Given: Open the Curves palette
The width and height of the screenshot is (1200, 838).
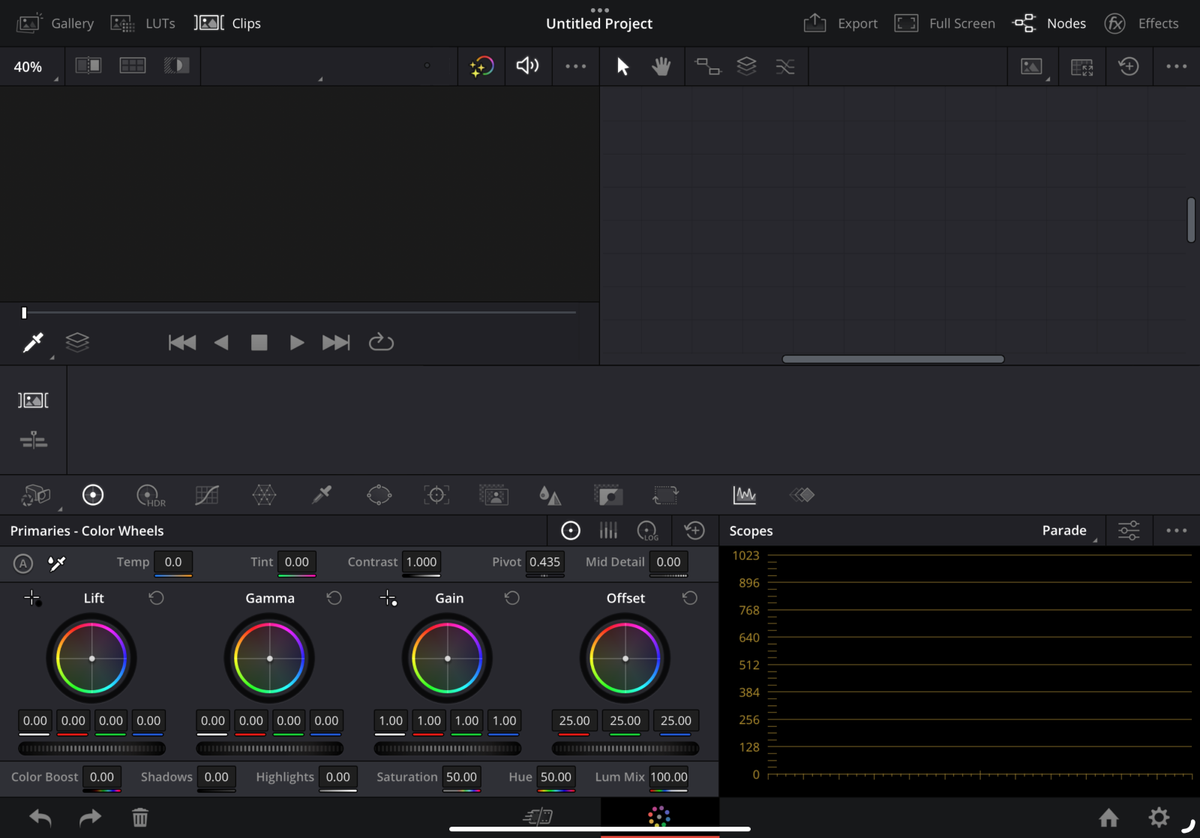Looking at the screenshot, I should coord(206,494).
